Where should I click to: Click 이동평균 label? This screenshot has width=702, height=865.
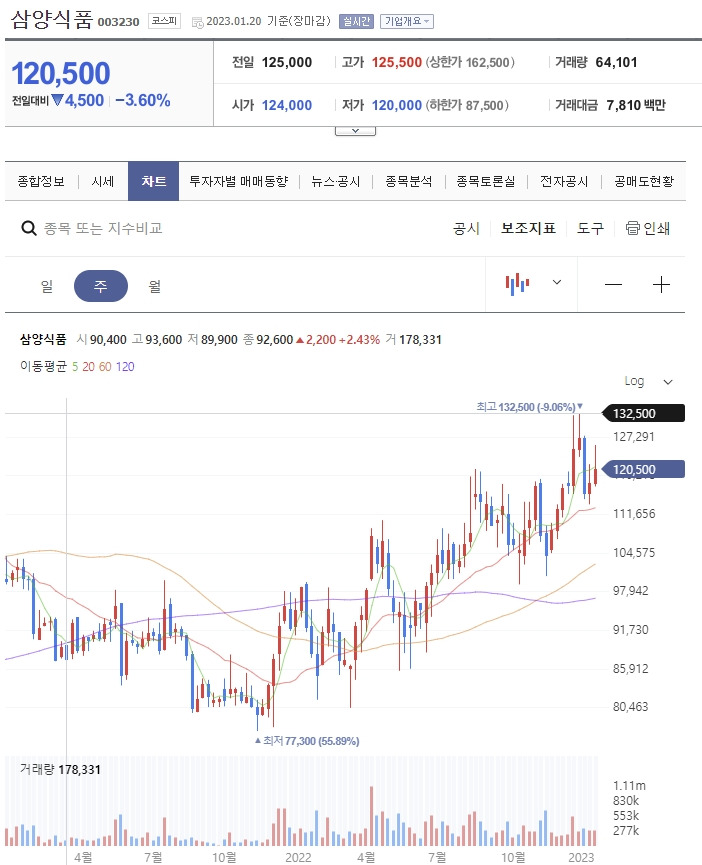click(x=43, y=366)
